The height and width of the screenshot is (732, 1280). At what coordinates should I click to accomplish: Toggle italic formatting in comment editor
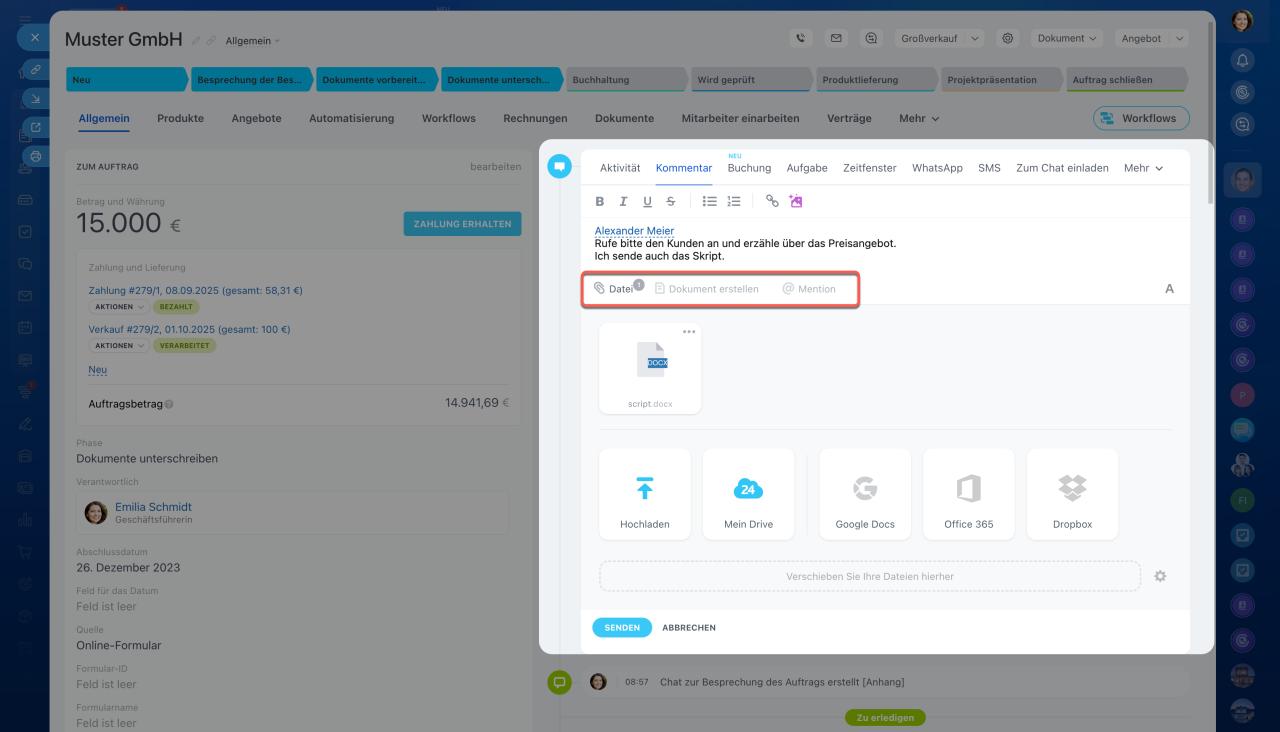click(x=623, y=201)
